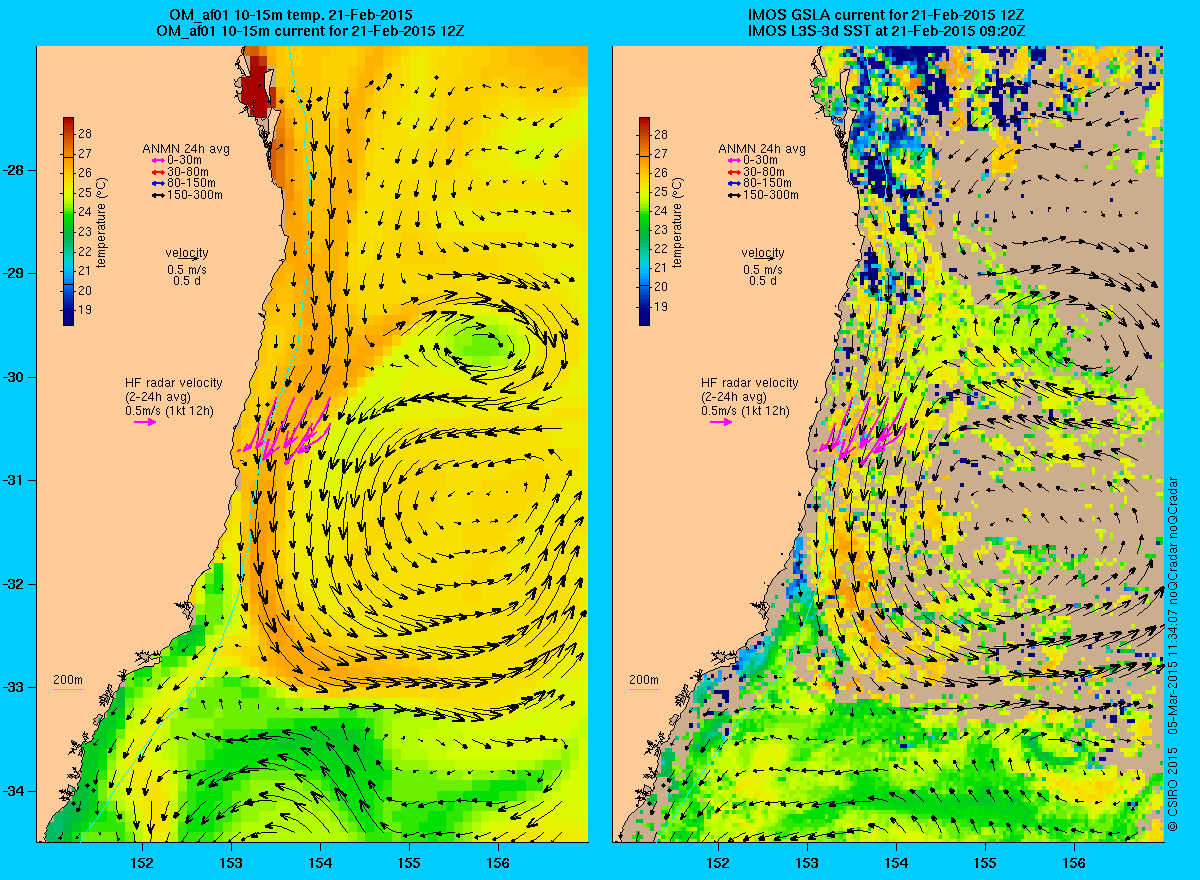1200x880 pixels.
Task: Click the 'temperature (°C)' label of OM_af01 colorbar
Action: point(102,222)
